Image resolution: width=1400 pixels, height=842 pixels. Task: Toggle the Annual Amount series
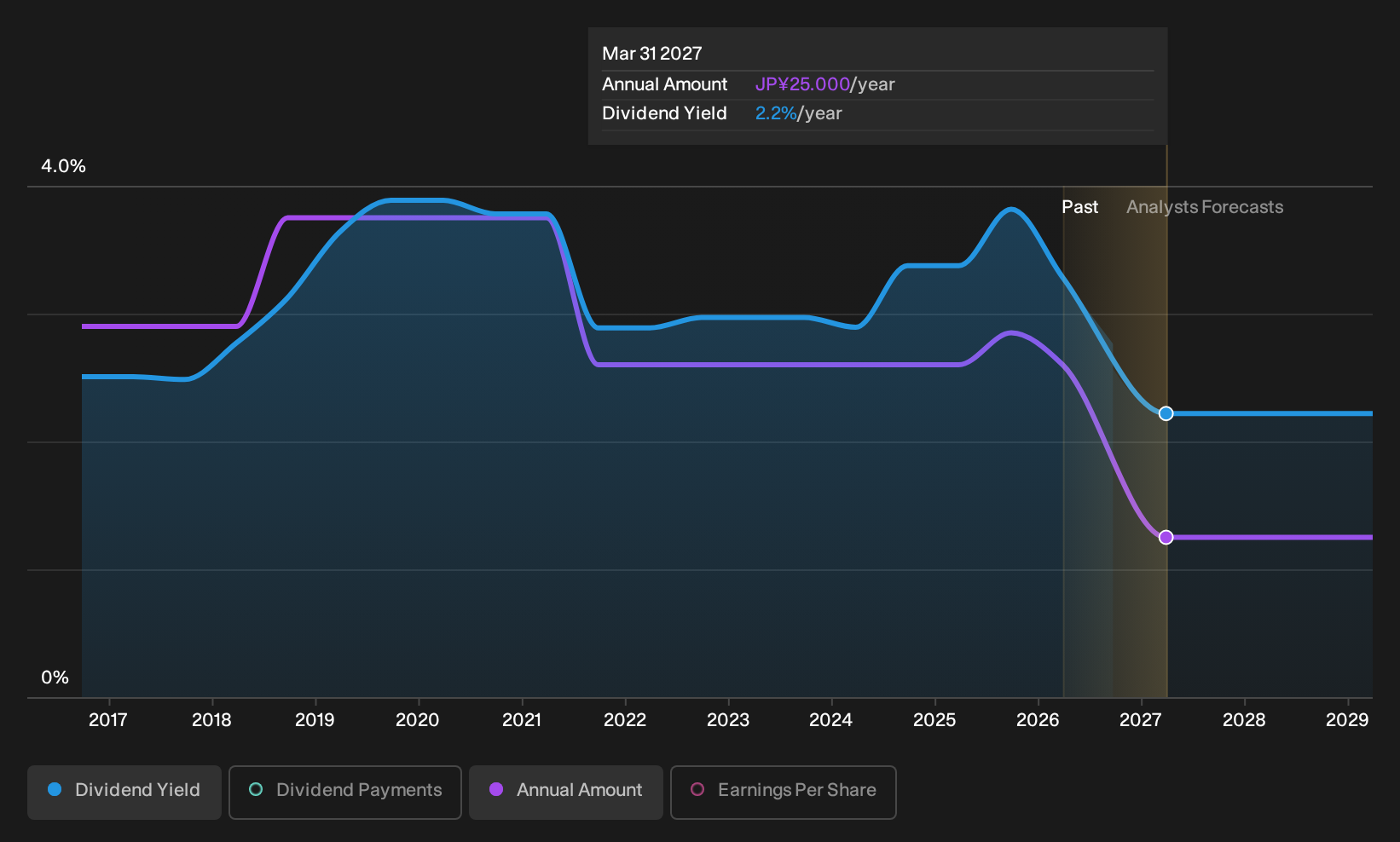point(566,792)
